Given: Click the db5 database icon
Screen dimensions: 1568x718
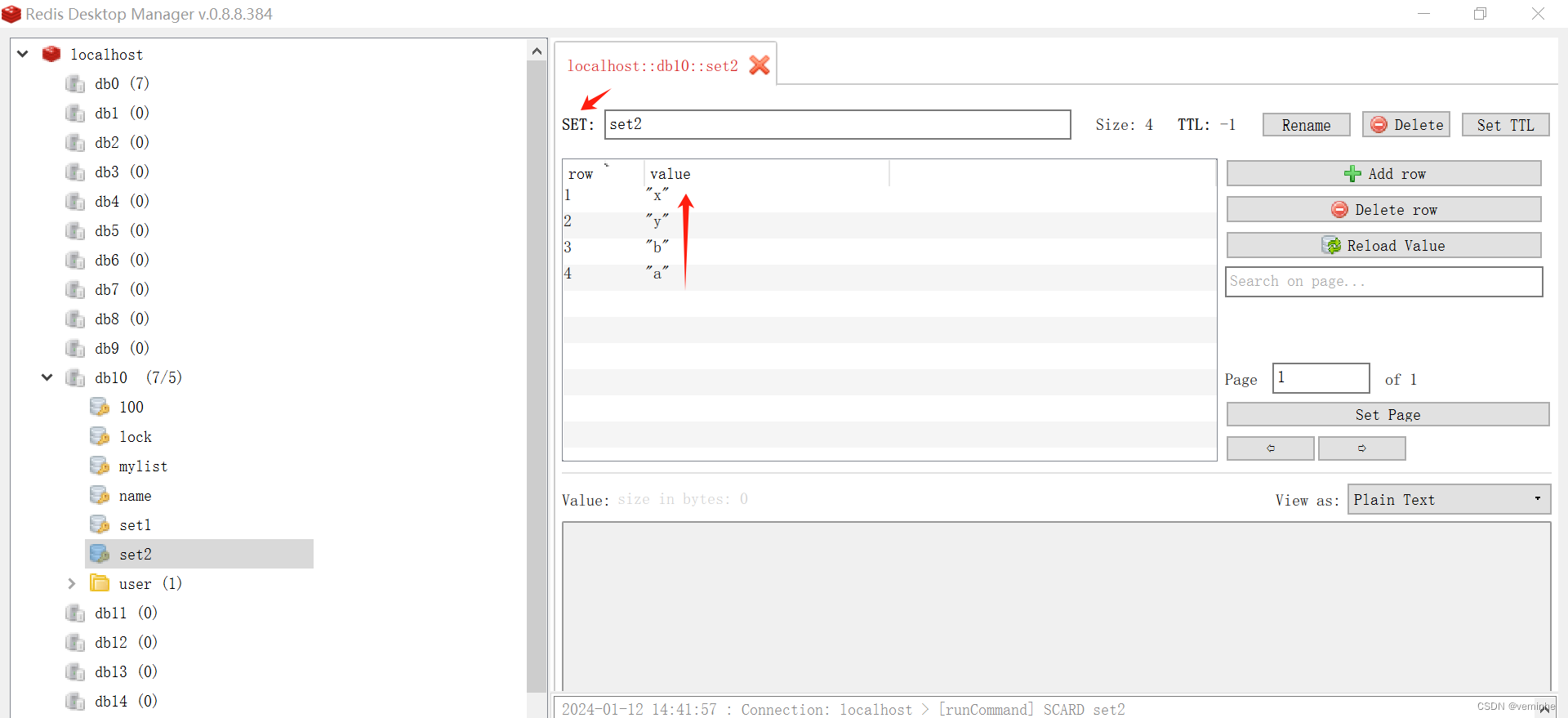Looking at the screenshot, I should [75, 230].
